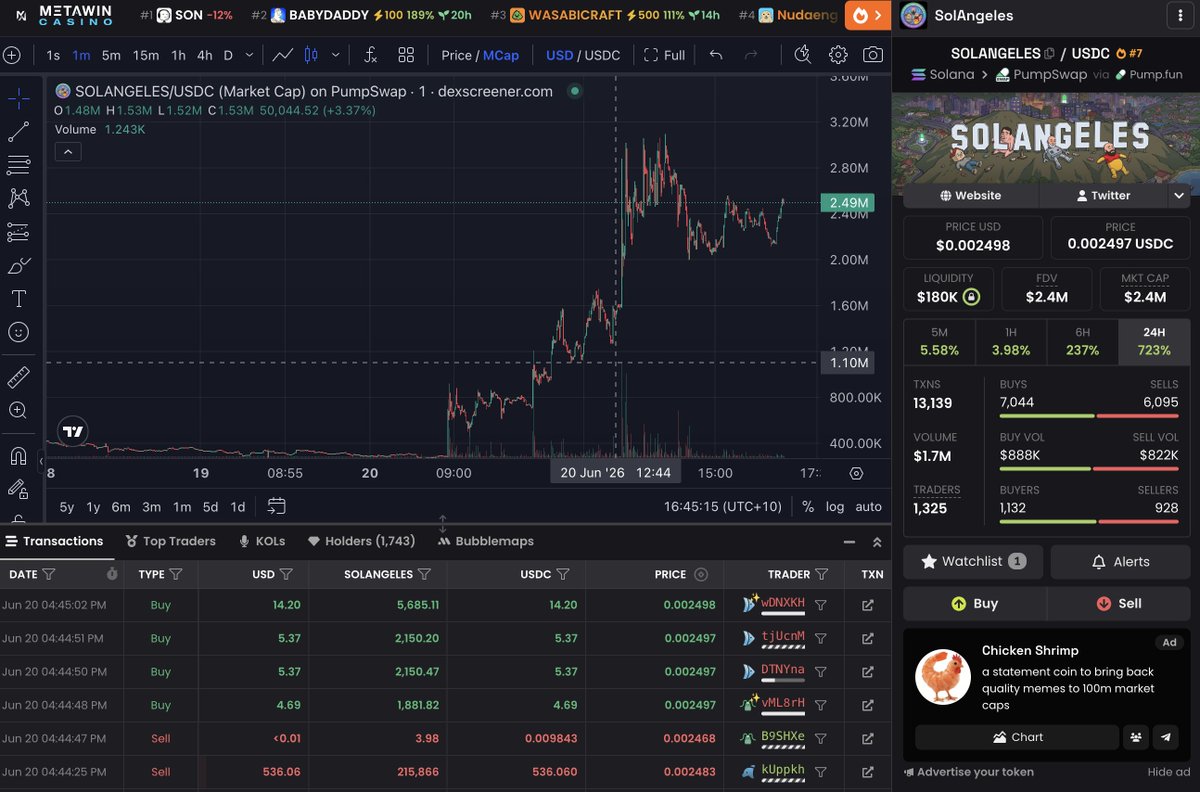The image size is (1200, 792).
Task: Select the text annotation tool
Action: point(18,299)
